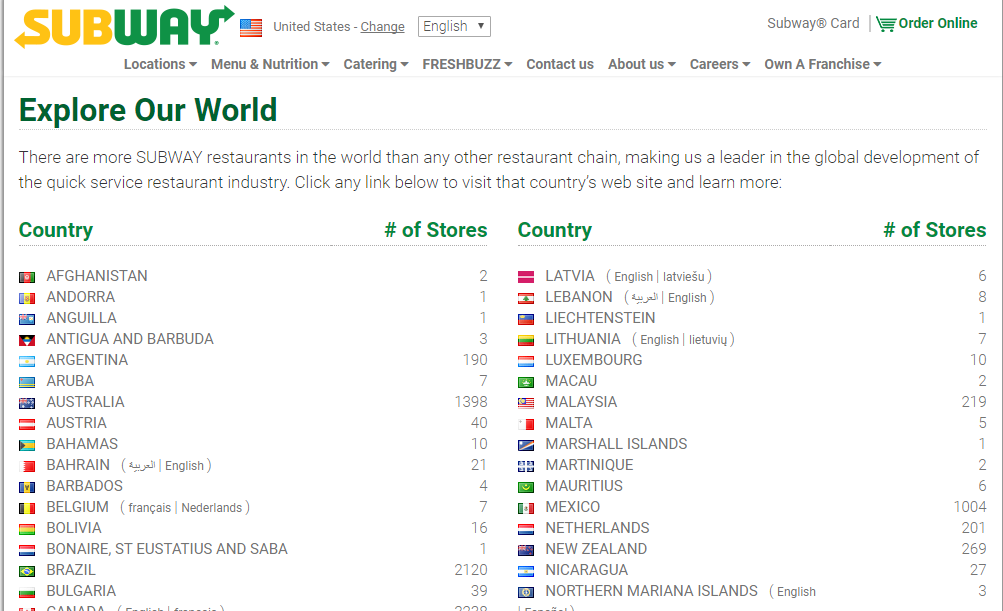Click Australia's store count 1398
Viewport: 1003px width, 611px height.
pyautogui.click(x=471, y=402)
